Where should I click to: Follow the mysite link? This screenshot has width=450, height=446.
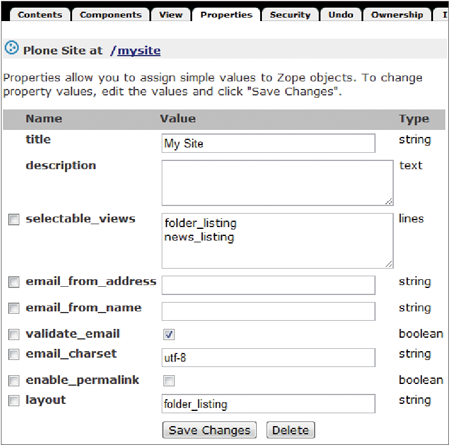(x=139, y=50)
